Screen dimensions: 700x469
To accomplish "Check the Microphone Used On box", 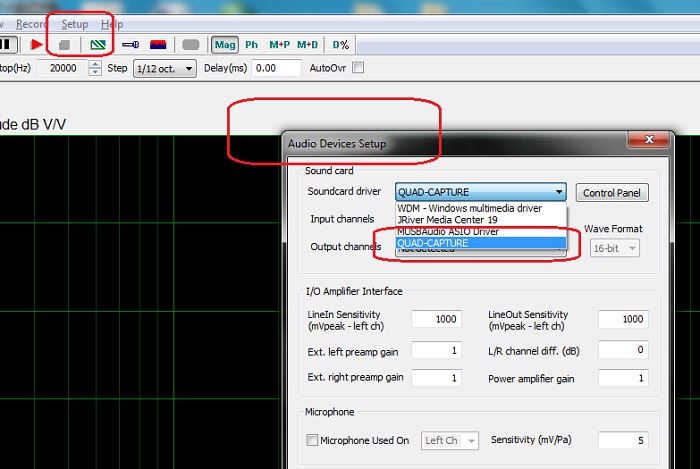I will [x=313, y=440].
